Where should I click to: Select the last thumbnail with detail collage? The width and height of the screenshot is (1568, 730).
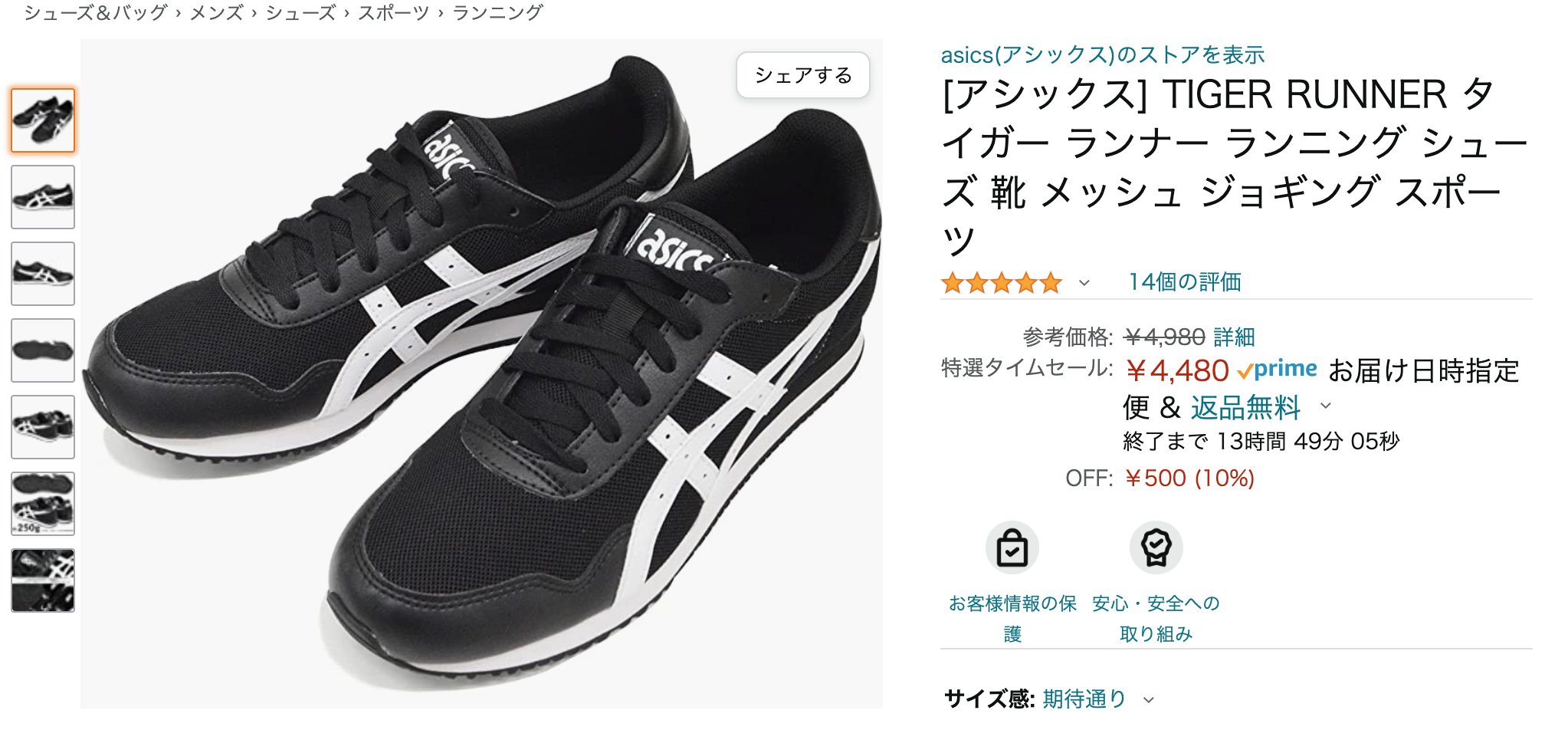43,580
